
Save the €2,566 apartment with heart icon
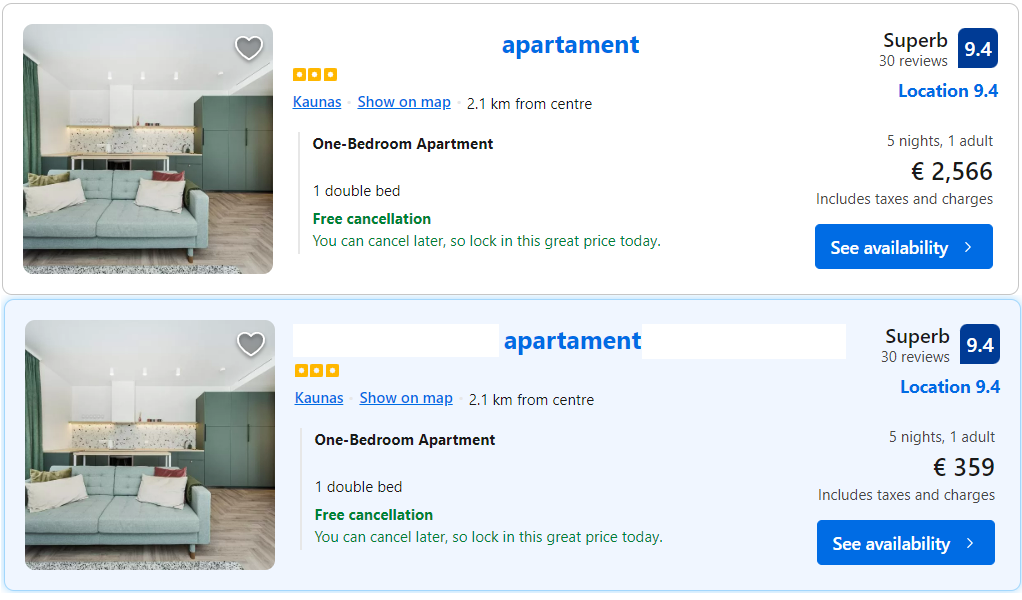248,48
